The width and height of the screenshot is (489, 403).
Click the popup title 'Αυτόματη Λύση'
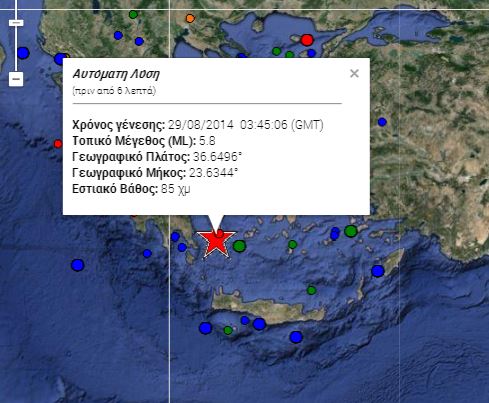click(116, 74)
